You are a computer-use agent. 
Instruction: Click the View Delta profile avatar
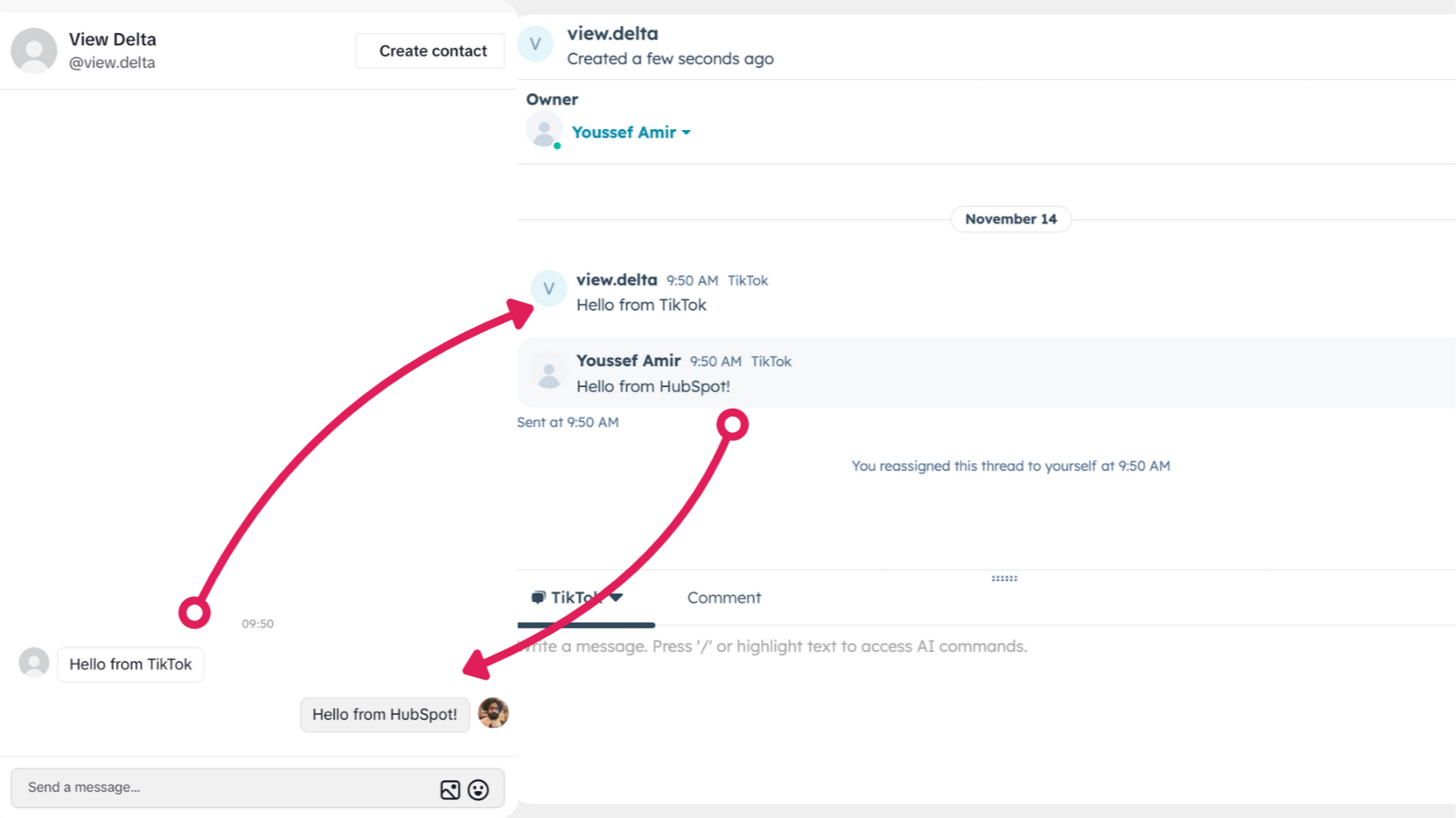(33, 51)
